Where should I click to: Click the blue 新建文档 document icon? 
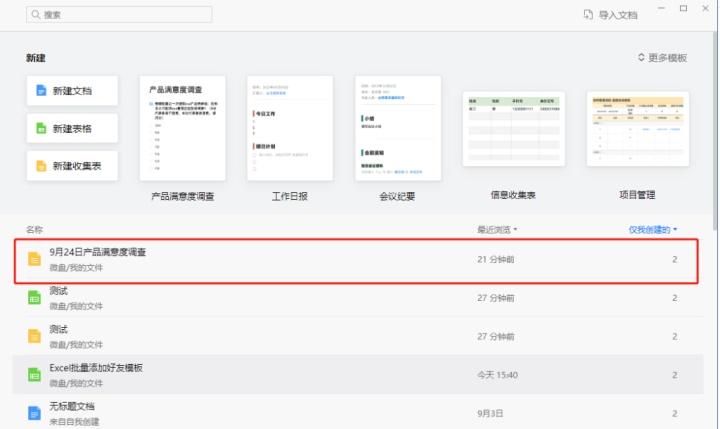coord(41,90)
